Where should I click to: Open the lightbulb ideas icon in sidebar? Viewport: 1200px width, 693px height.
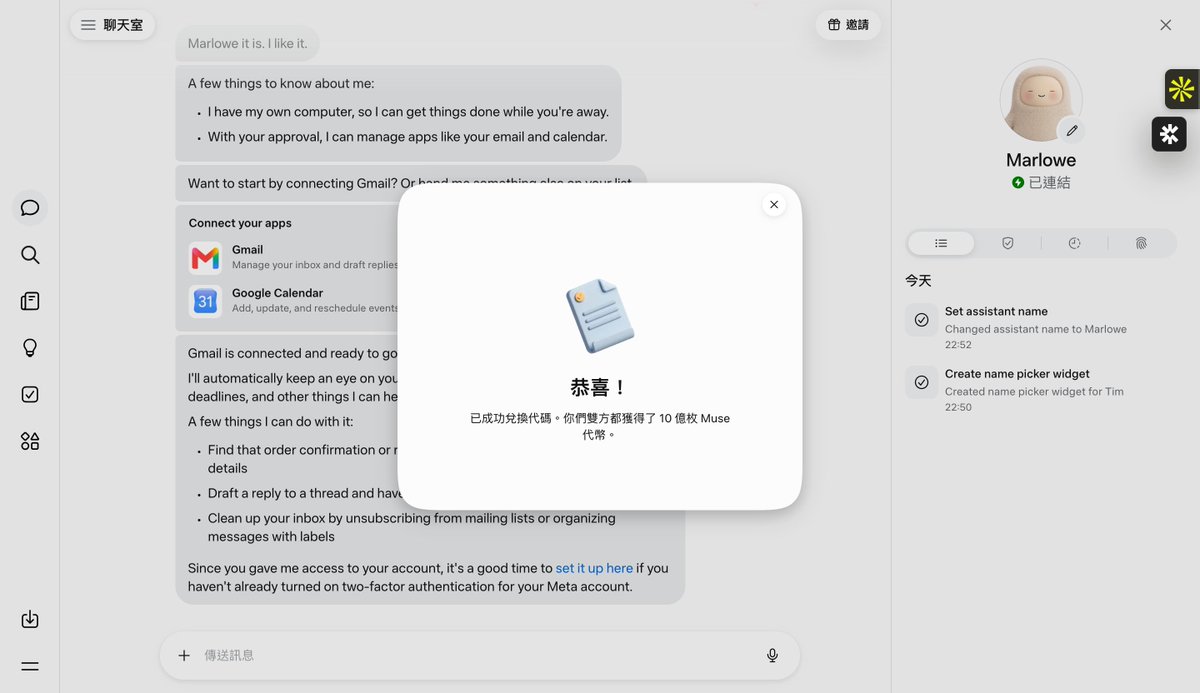pos(30,348)
